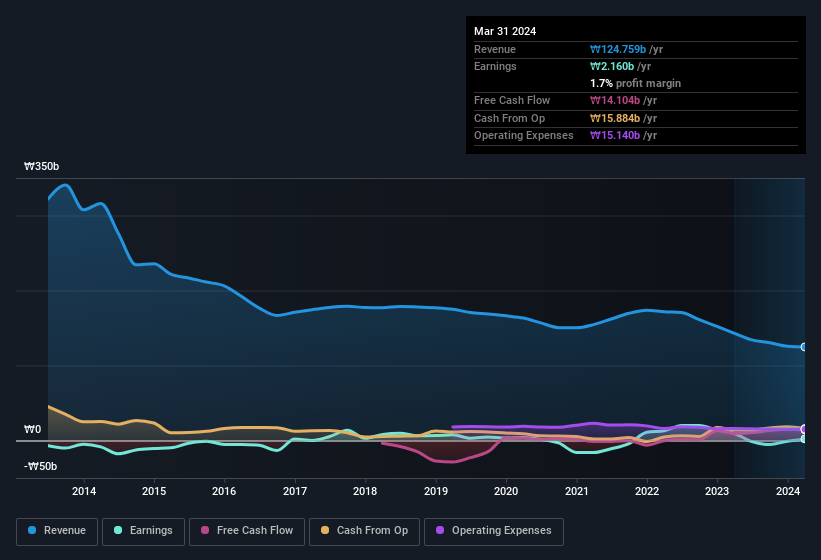Click the 2014 x-axis label
This screenshot has width=821, height=560.
click(x=84, y=491)
